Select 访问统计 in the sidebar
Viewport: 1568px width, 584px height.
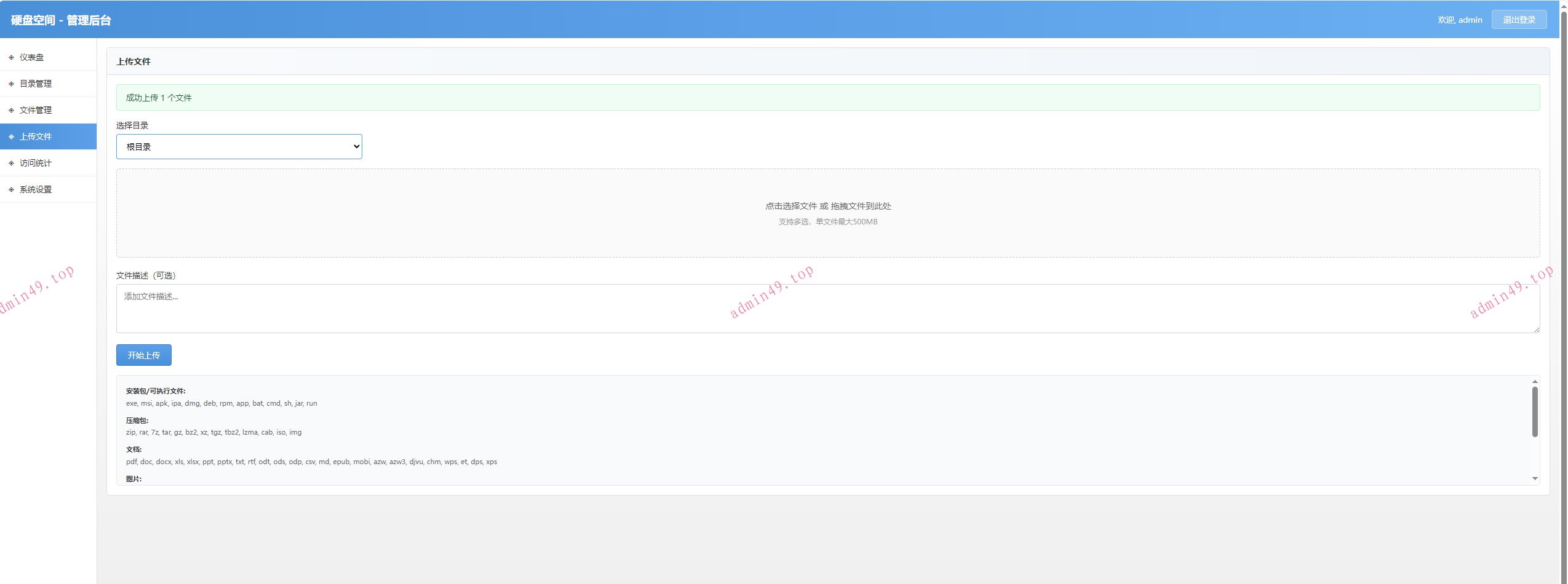(36, 163)
